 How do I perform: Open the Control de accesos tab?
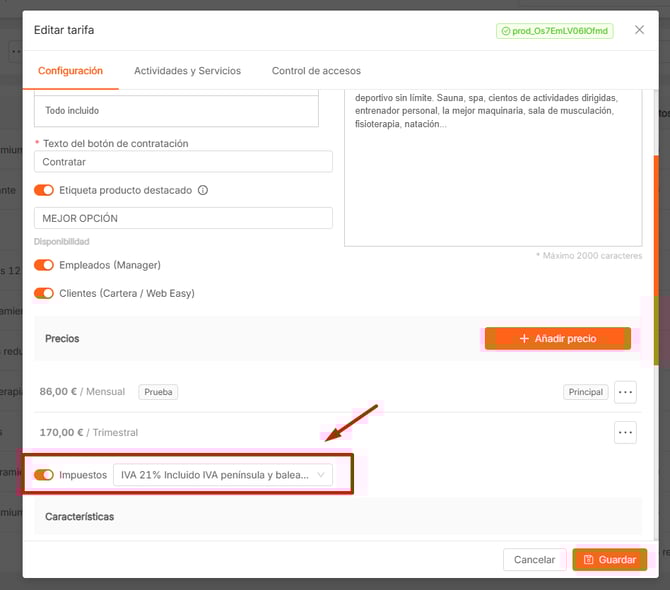tap(316, 71)
